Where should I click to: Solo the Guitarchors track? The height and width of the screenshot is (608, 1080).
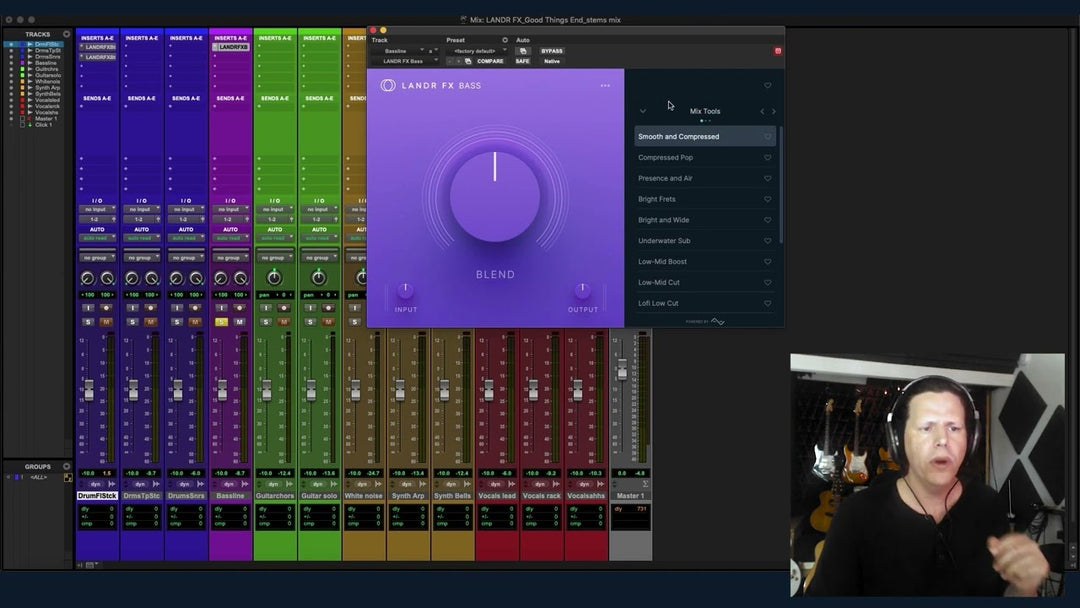(x=266, y=322)
